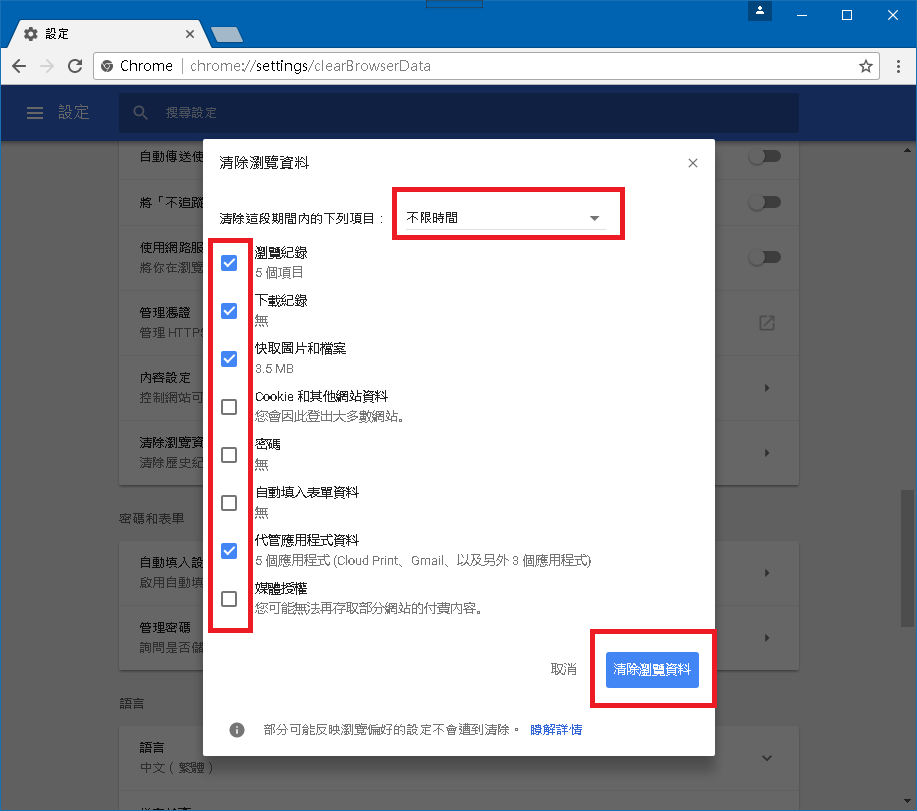The height and width of the screenshot is (811, 917).
Task: Bookmark this page with the star icon
Action: point(866,66)
